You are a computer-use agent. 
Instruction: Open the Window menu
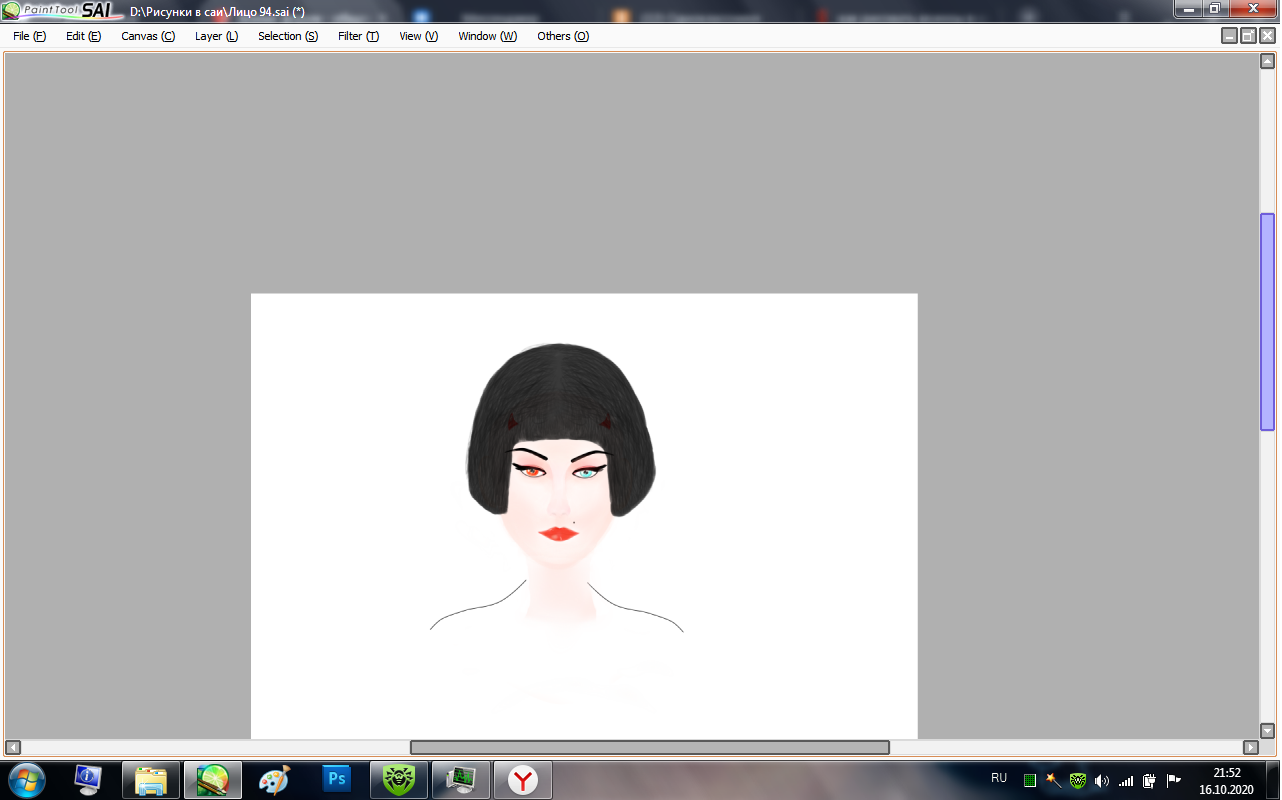pos(487,36)
